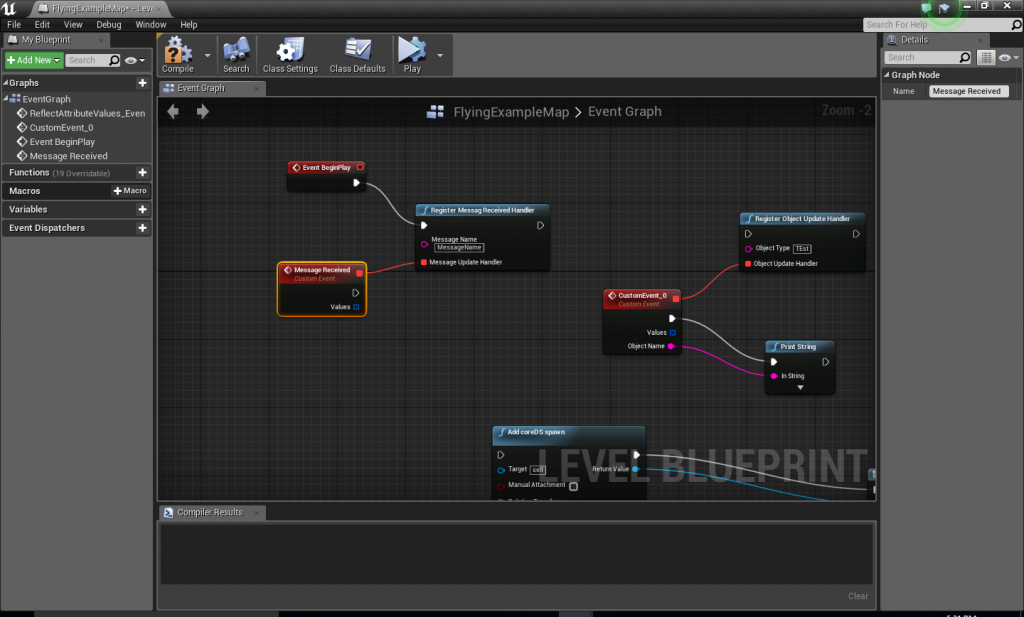The width and height of the screenshot is (1024, 617).
Task: Toggle the eye visibility filter in My Blueprint
Action: (x=131, y=59)
